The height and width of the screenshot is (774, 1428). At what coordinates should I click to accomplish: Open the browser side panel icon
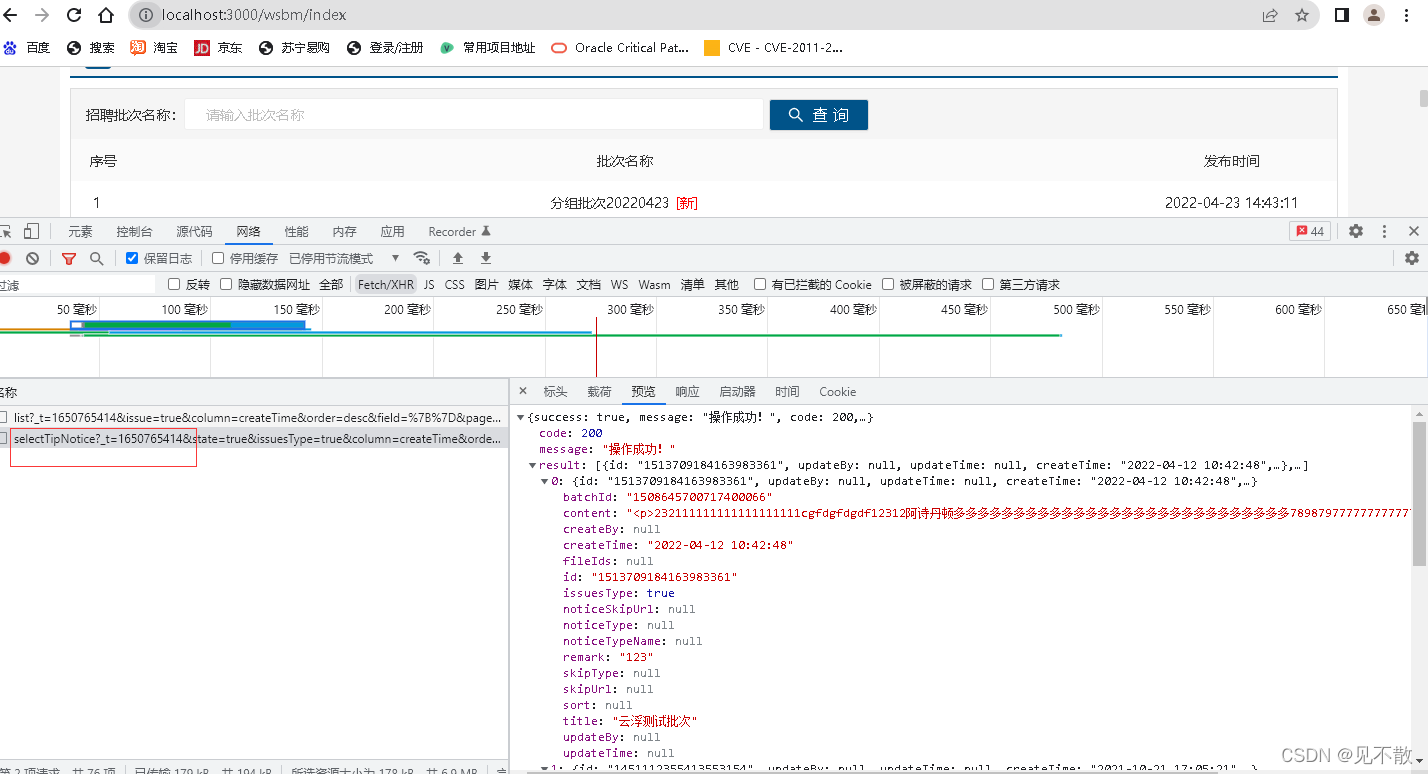[x=1342, y=15]
